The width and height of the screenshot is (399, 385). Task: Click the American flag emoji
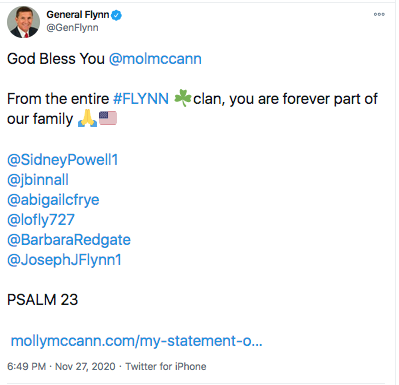(x=108, y=118)
